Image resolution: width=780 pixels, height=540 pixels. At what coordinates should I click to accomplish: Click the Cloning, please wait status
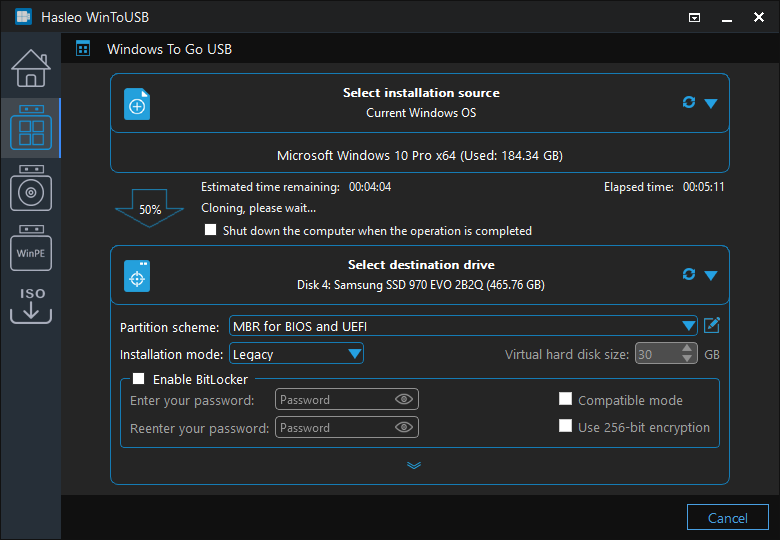[258, 208]
